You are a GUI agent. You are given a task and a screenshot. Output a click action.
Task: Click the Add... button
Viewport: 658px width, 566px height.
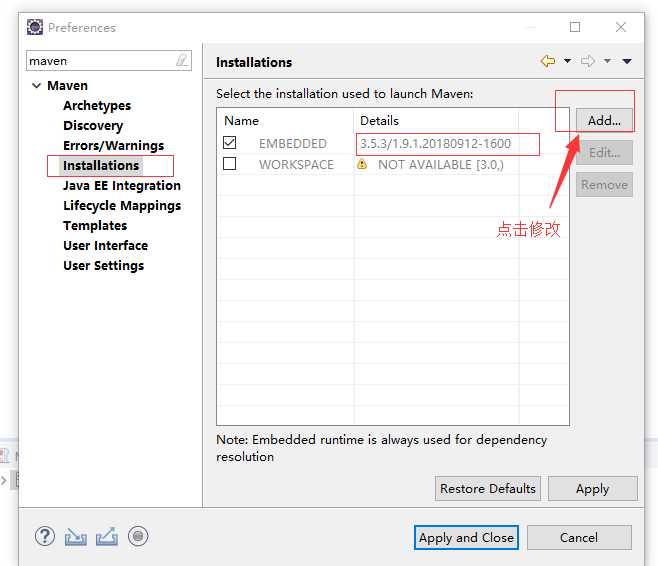(604, 120)
